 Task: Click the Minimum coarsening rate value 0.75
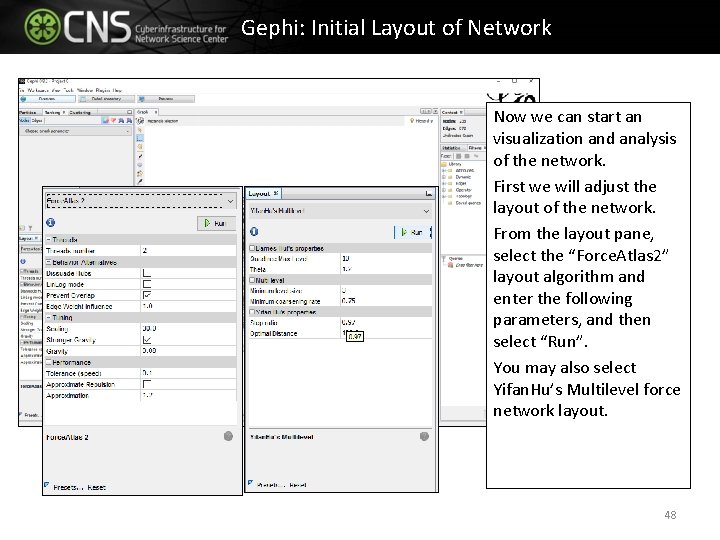[386, 301]
